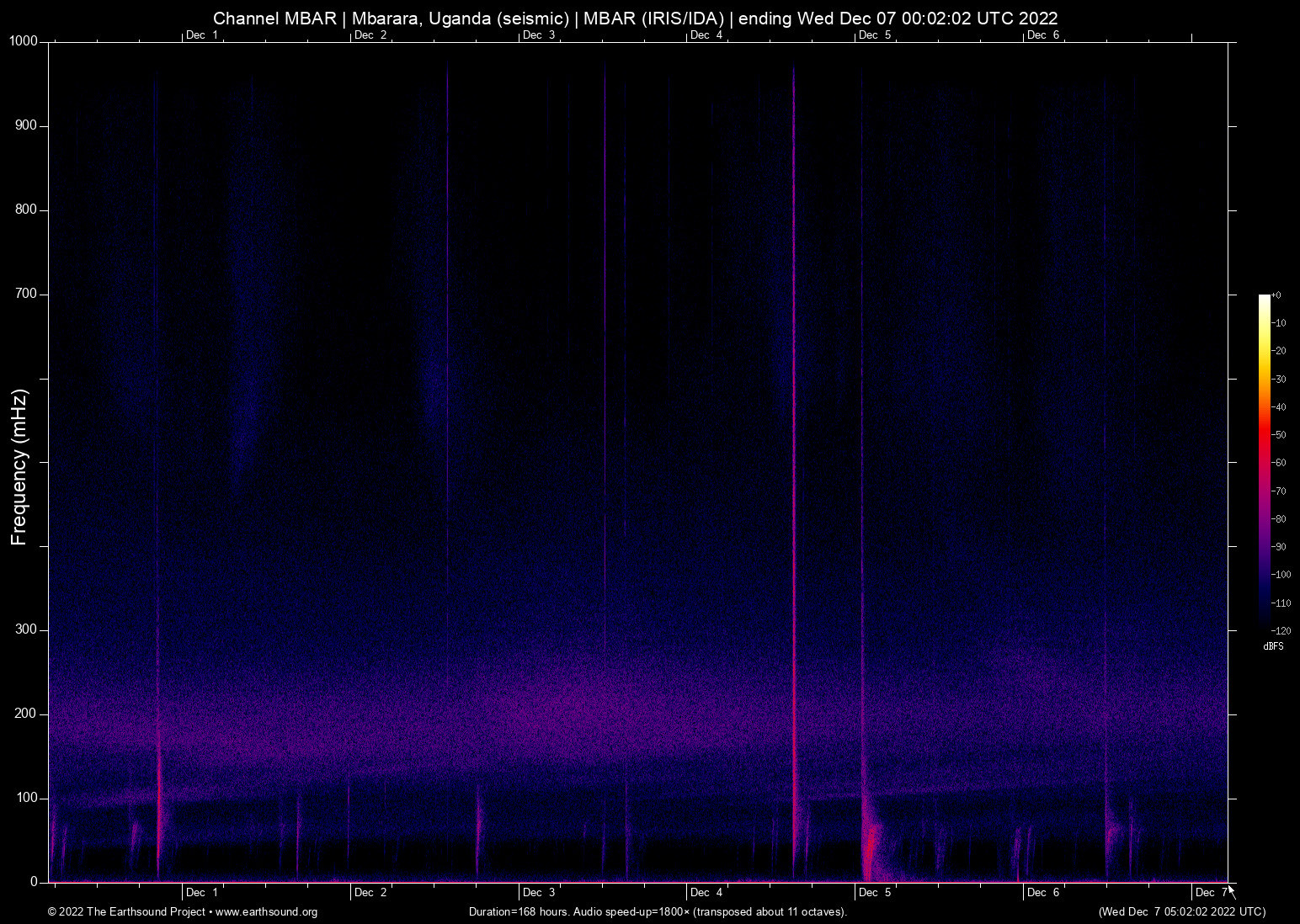
Task: Click the dBFS unit label under the color bar
Action: tap(1273, 646)
